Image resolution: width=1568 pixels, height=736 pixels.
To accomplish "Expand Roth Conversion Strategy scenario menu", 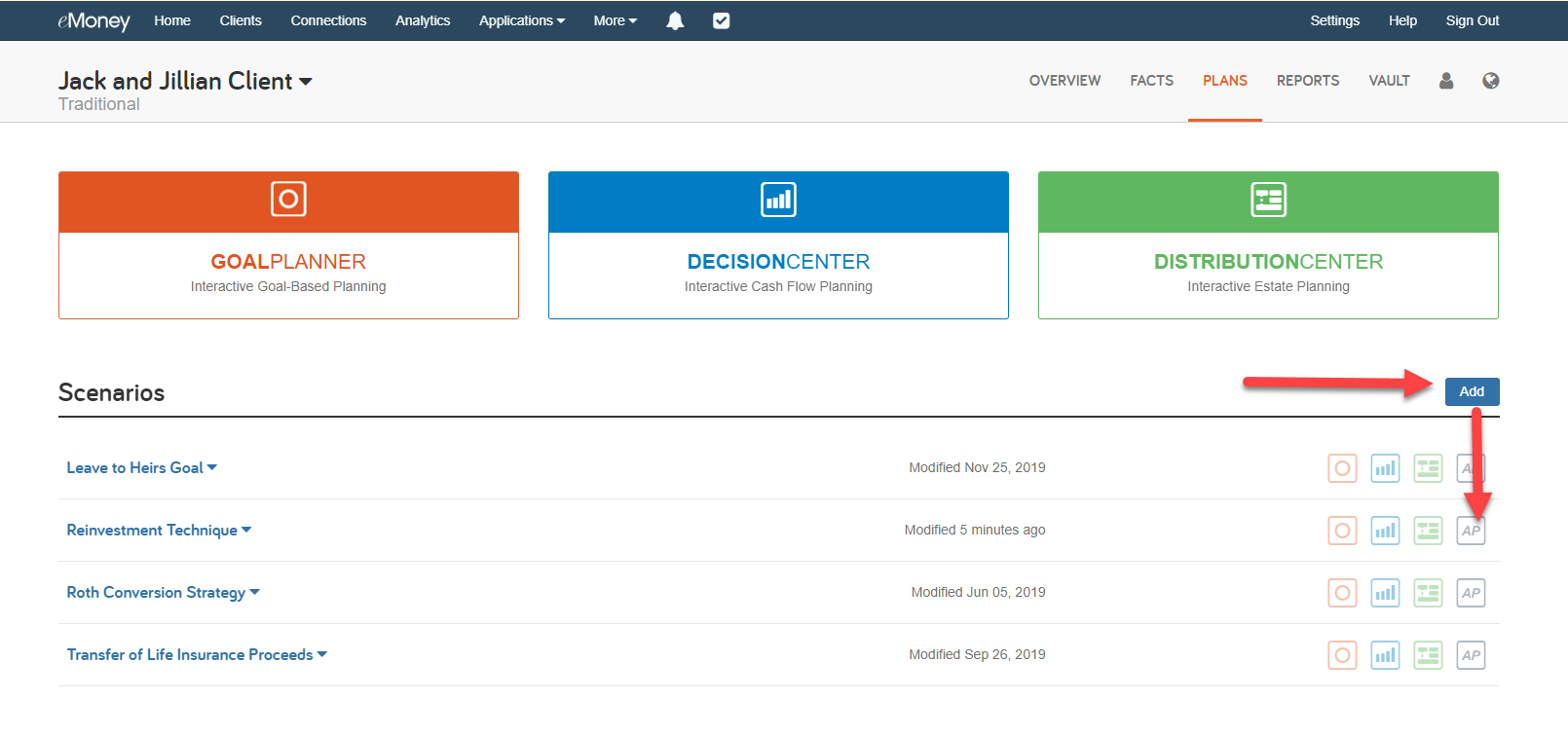I will click(164, 593).
